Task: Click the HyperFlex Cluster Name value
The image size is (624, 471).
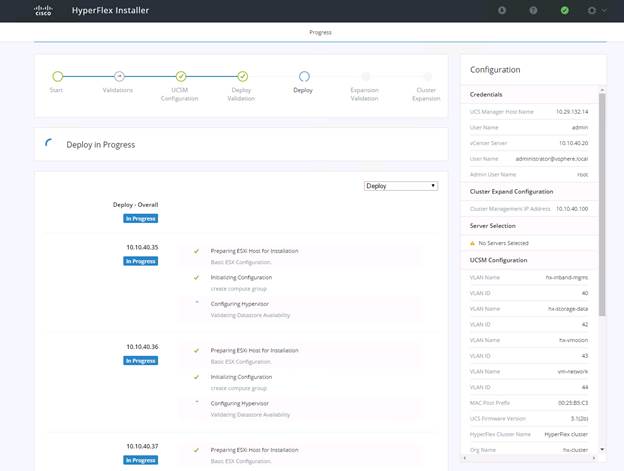Action: 566,434
